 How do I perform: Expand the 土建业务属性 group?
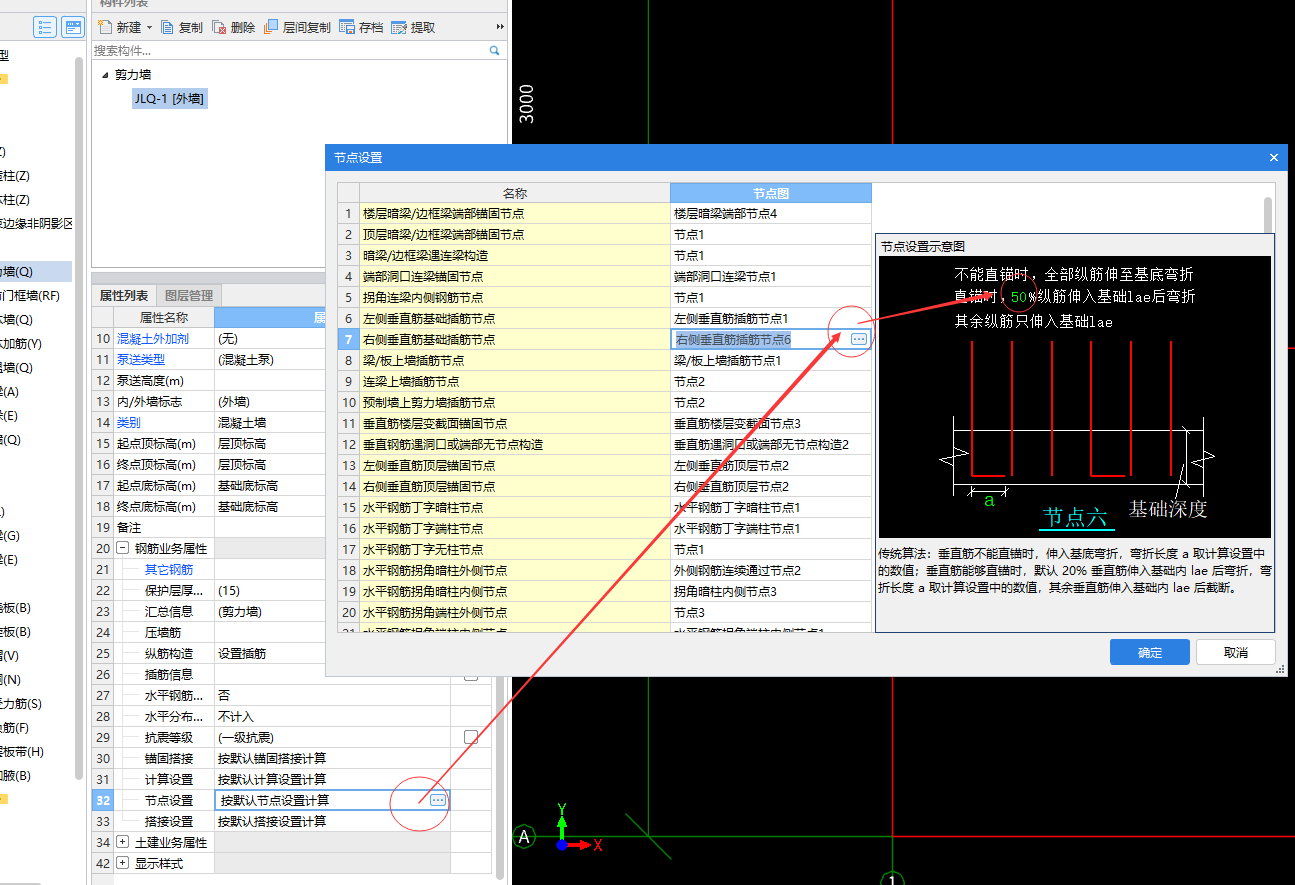pyautogui.click(x=123, y=842)
